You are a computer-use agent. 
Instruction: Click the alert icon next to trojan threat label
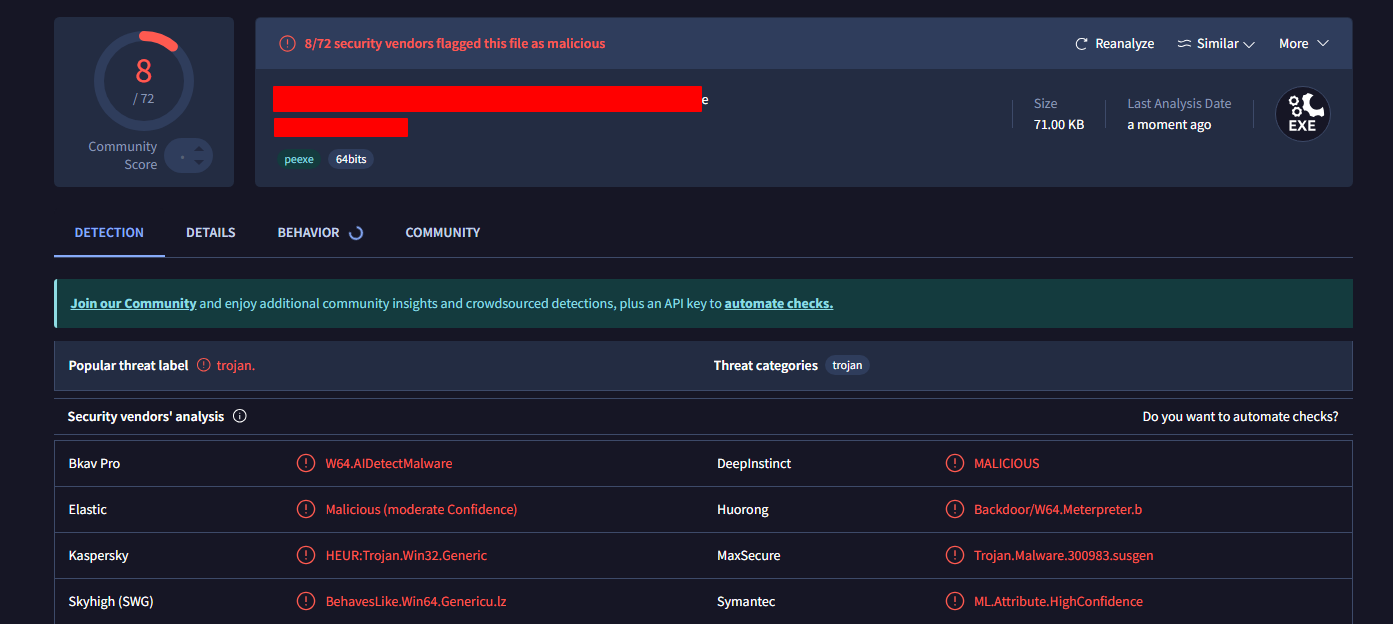(x=204, y=366)
